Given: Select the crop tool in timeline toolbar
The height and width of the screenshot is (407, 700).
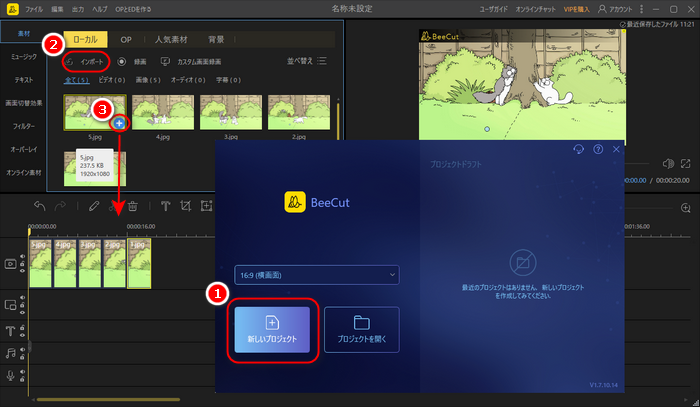Looking at the screenshot, I should click(185, 207).
